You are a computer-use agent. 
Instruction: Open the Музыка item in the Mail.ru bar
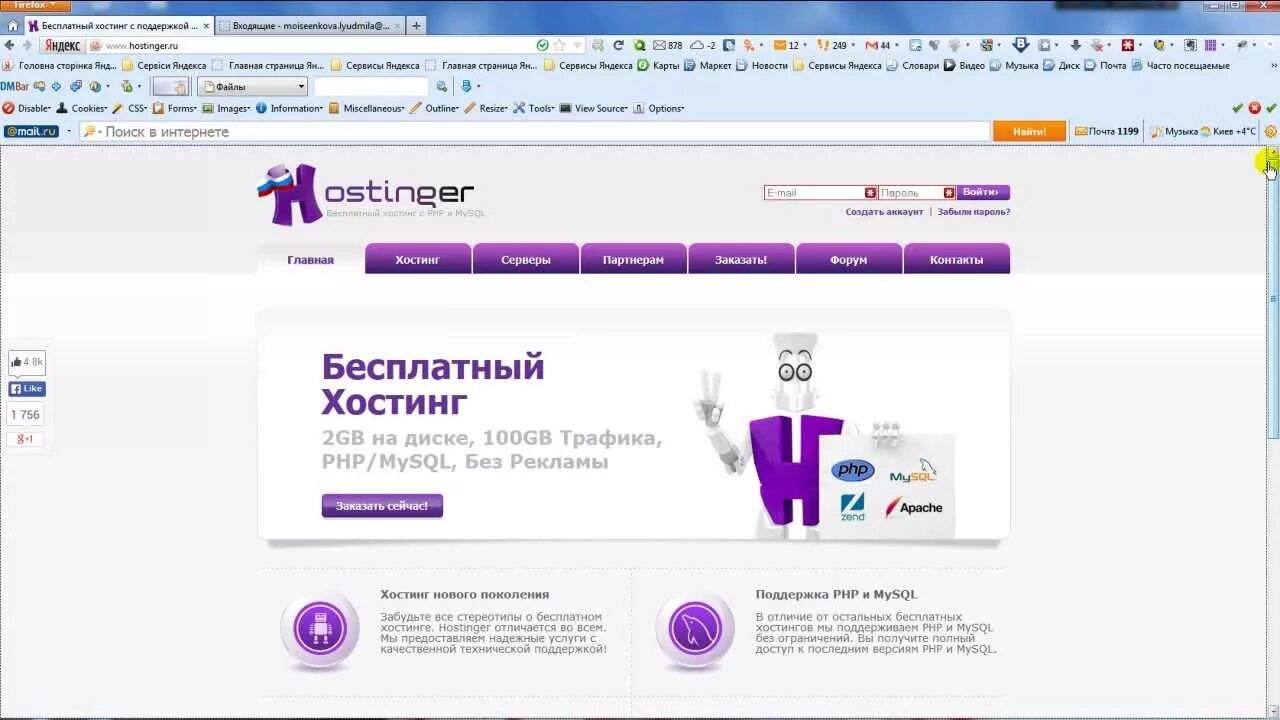coord(1174,131)
